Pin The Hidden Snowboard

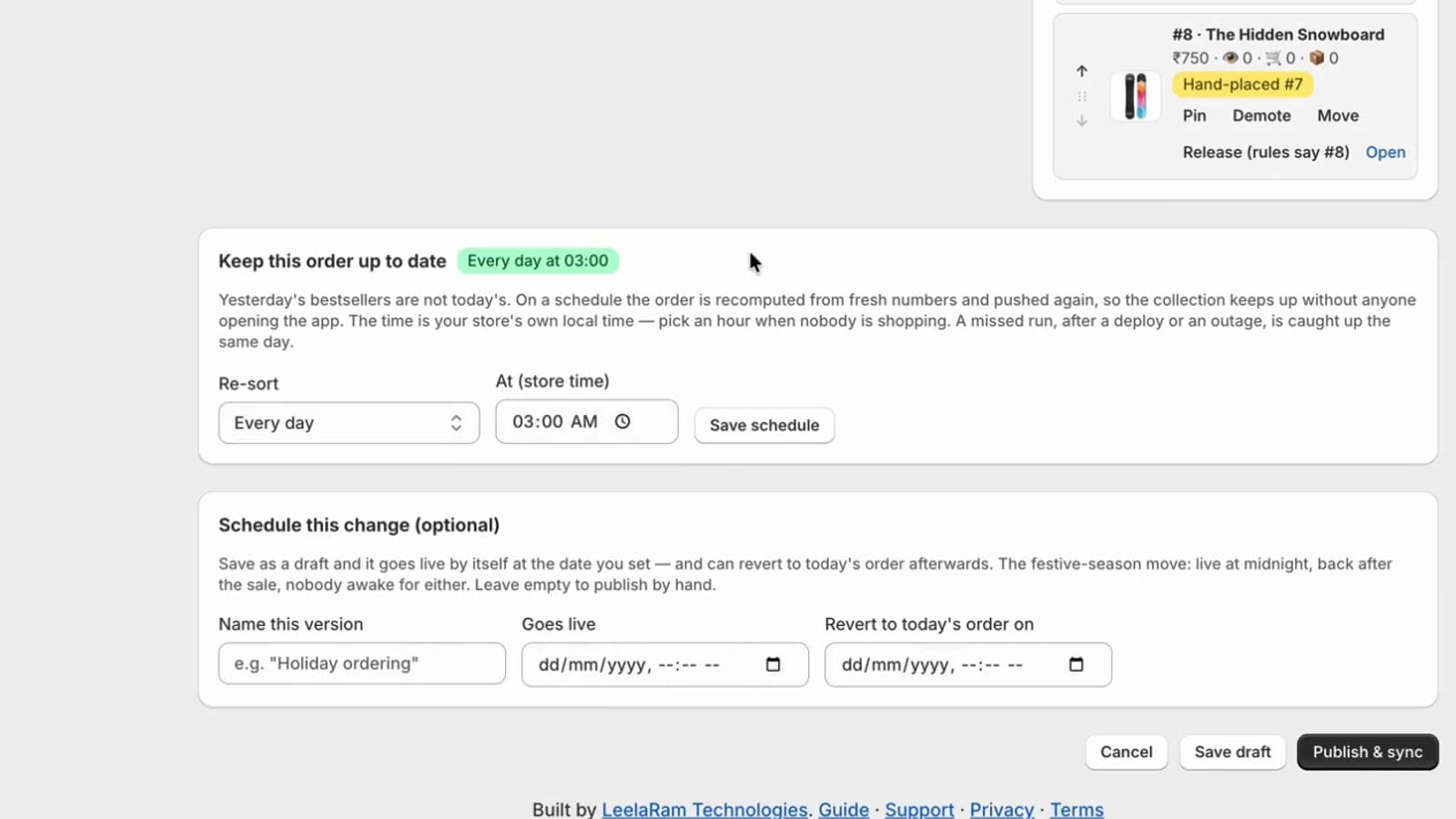pyautogui.click(x=1194, y=116)
